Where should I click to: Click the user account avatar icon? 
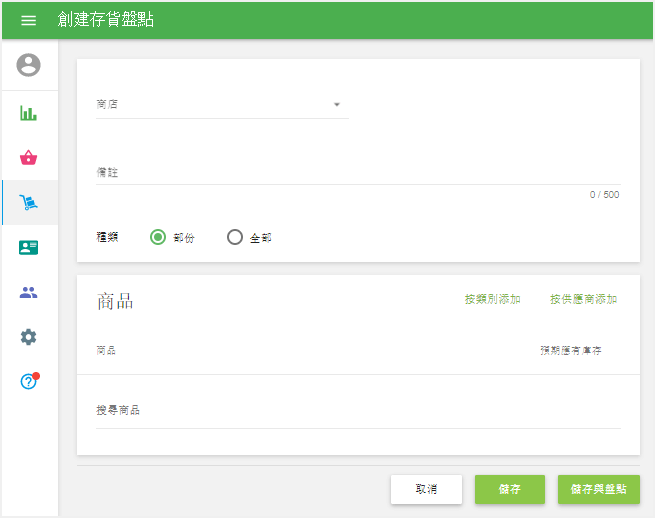click(x=29, y=65)
